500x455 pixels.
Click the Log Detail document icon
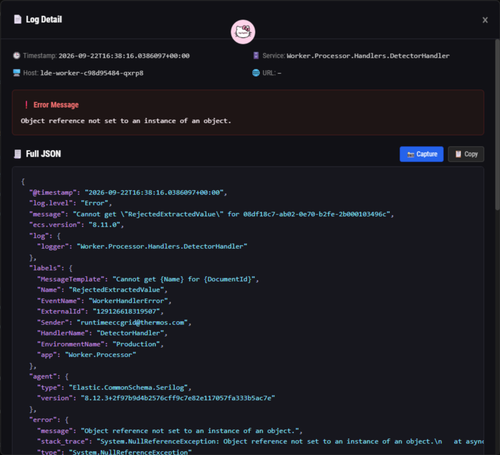[17, 19]
